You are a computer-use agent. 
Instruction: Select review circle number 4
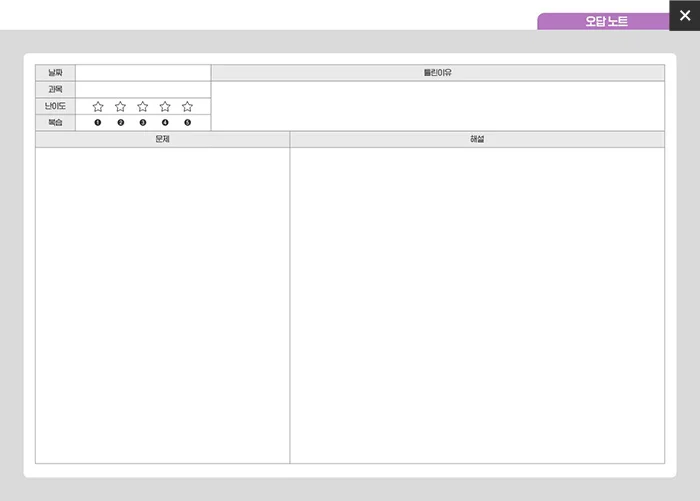pyautogui.click(x=165, y=123)
